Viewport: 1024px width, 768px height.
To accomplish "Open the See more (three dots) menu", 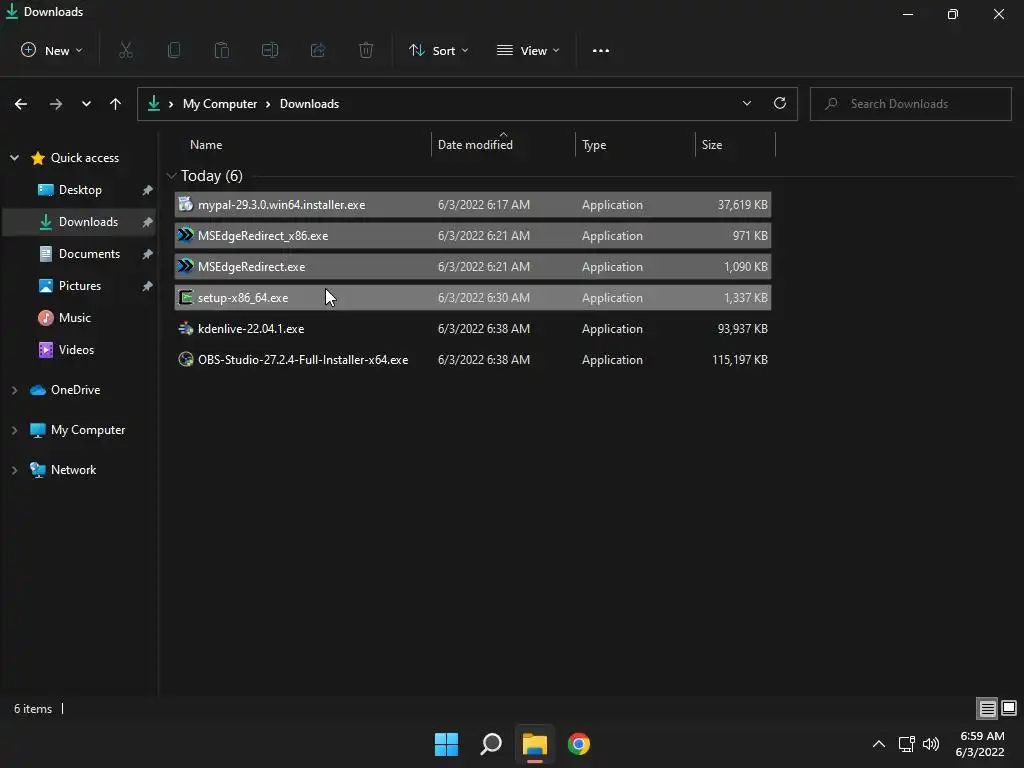I will pyautogui.click(x=601, y=50).
